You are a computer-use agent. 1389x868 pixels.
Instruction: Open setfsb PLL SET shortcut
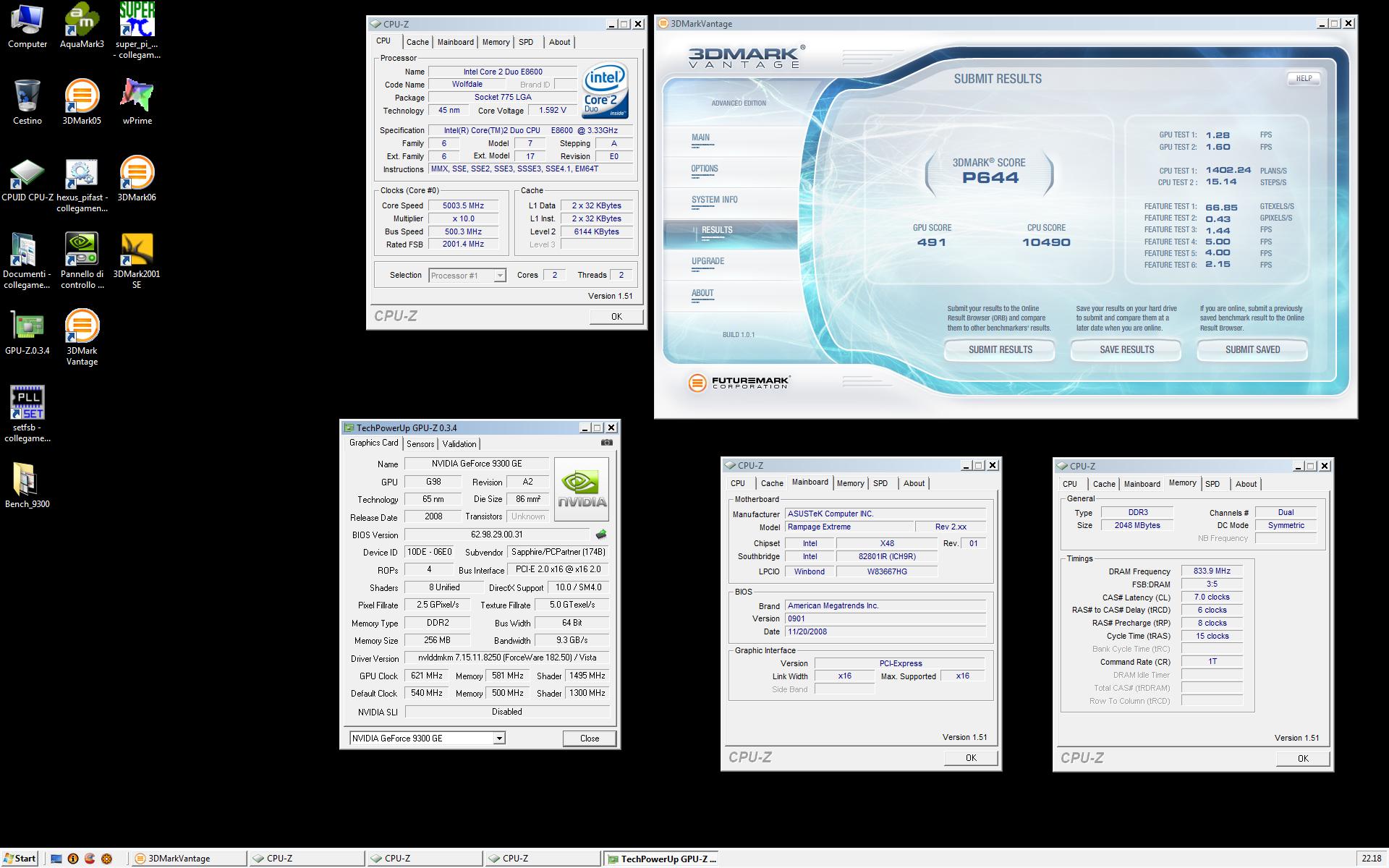click(27, 414)
